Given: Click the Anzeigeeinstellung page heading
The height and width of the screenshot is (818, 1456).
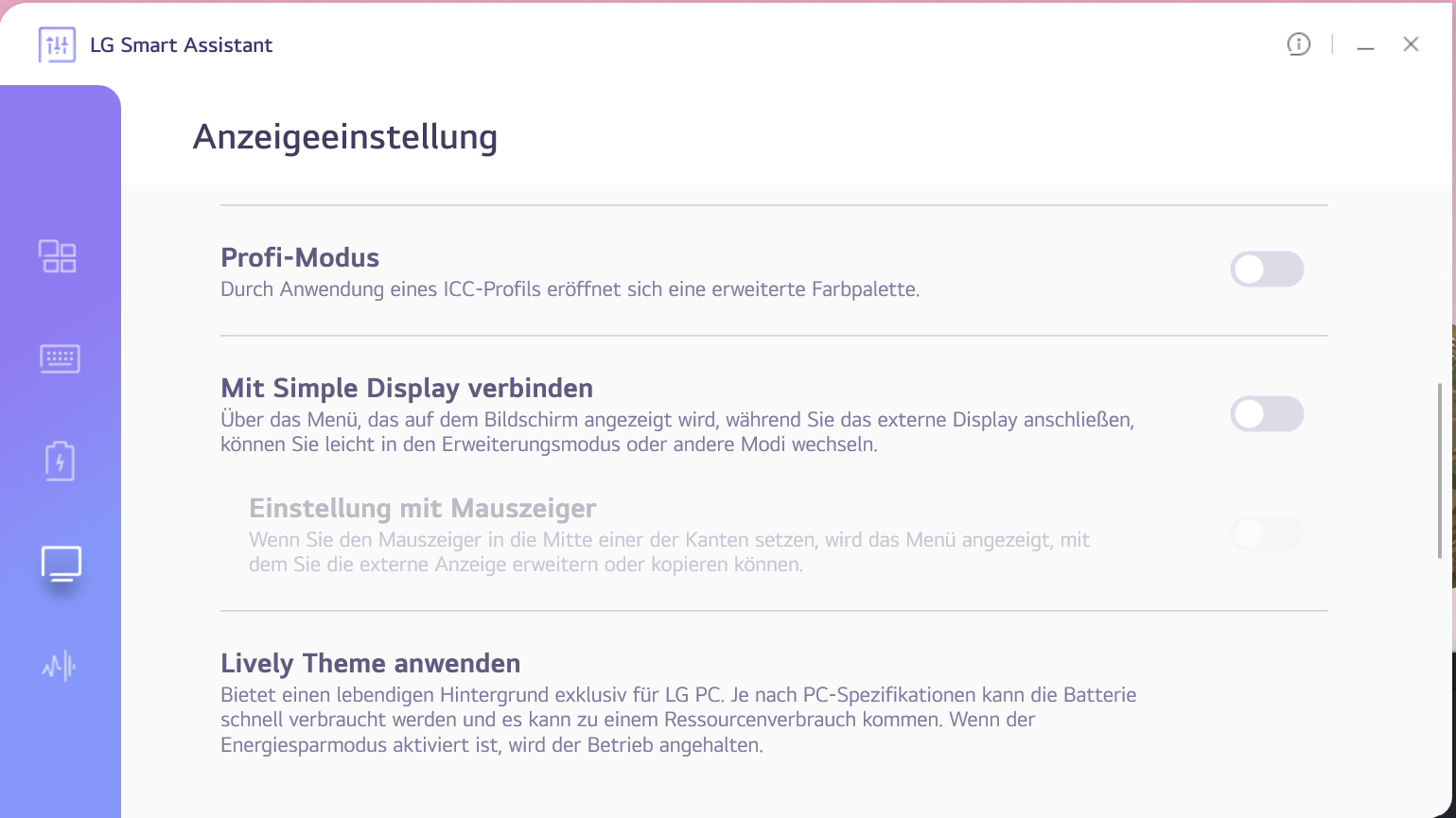Looking at the screenshot, I should pos(345,137).
